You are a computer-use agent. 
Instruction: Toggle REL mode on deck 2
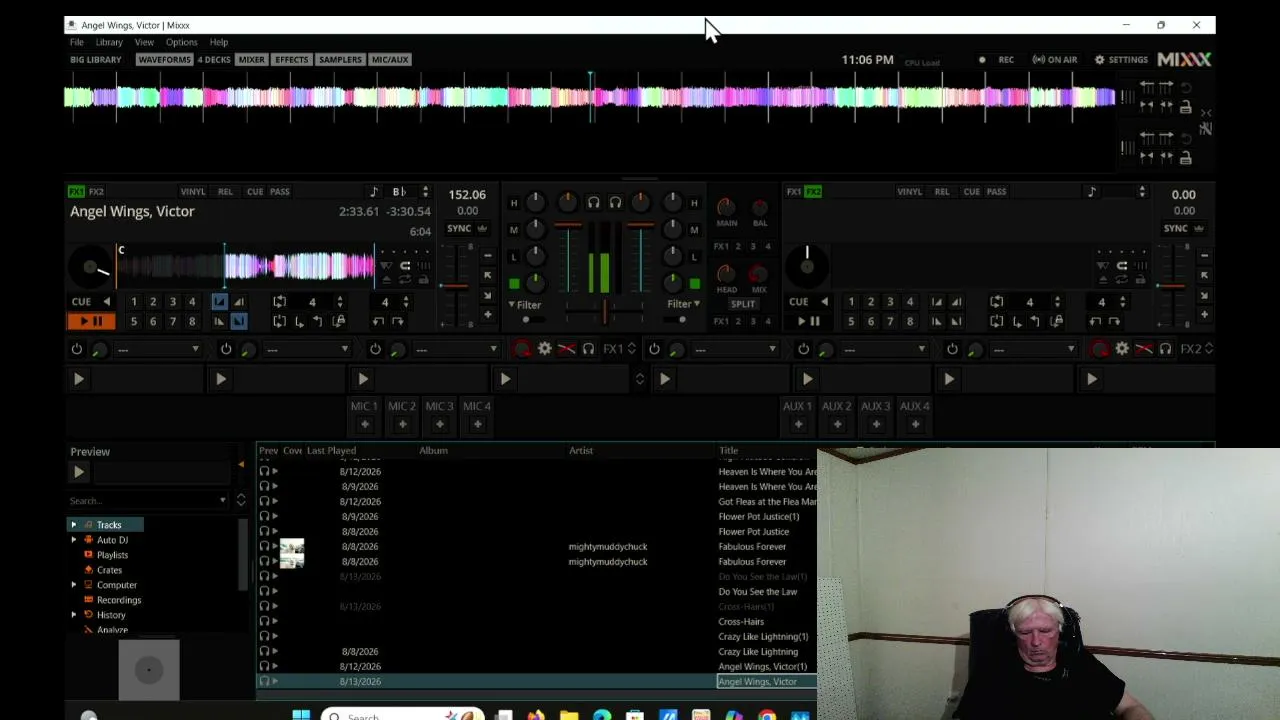coord(942,191)
